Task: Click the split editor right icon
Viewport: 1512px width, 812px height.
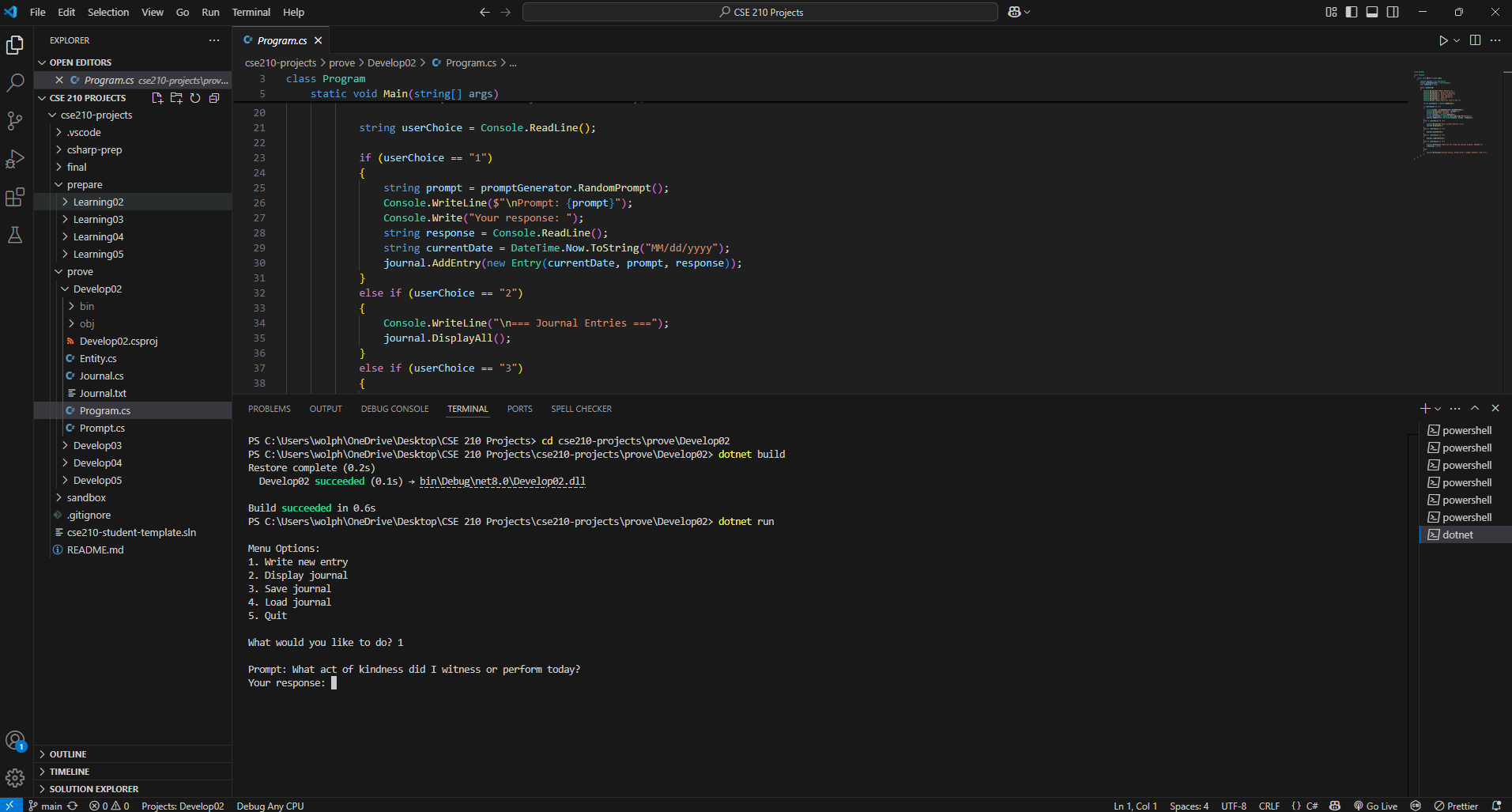Action: (x=1475, y=40)
